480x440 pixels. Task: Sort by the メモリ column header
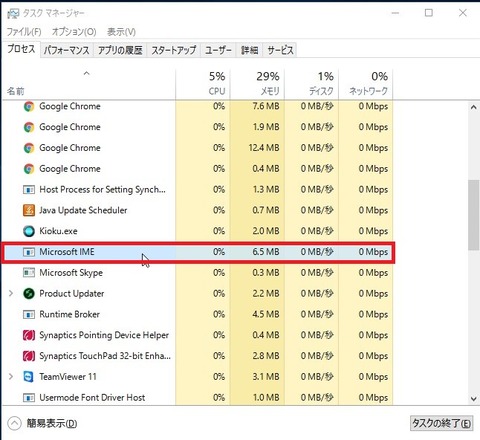257,84
